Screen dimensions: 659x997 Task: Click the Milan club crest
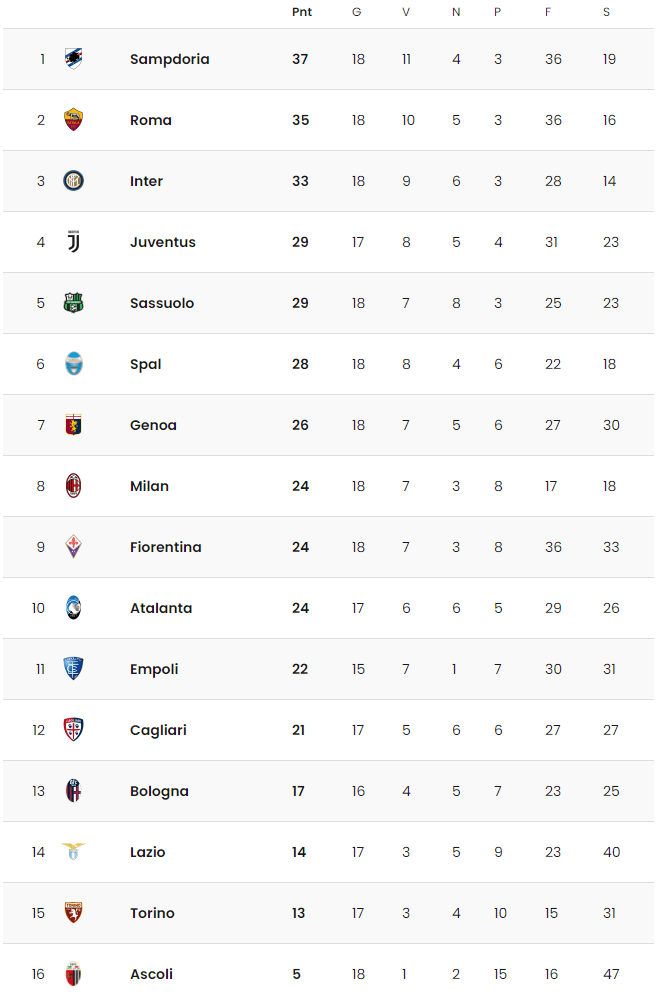[x=73, y=486]
